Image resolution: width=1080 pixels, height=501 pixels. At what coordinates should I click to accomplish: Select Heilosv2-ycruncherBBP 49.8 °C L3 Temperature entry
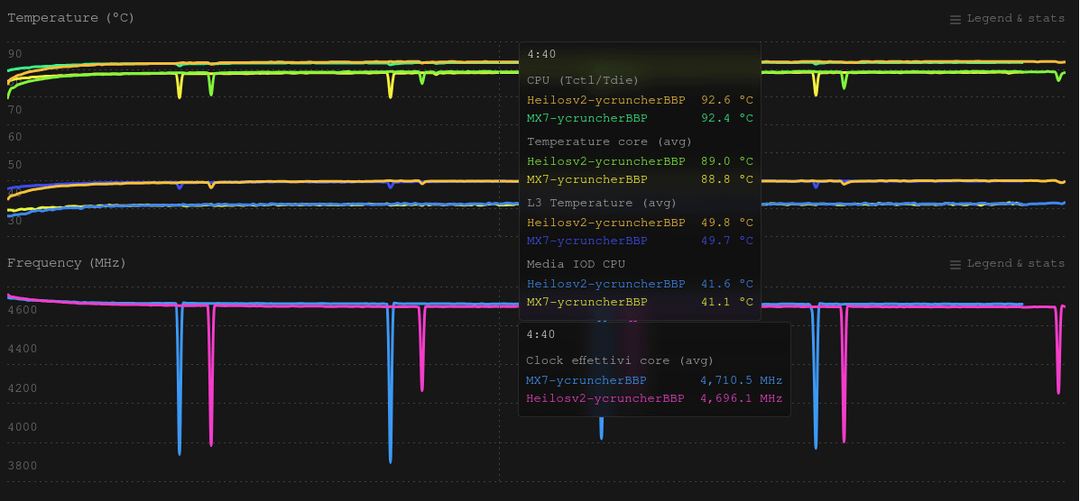pyautogui.click(x=606, y=223)
